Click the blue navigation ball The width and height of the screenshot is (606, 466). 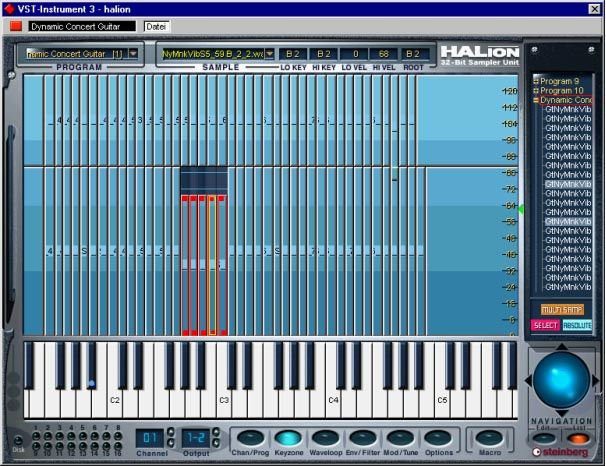pos(561,381)
